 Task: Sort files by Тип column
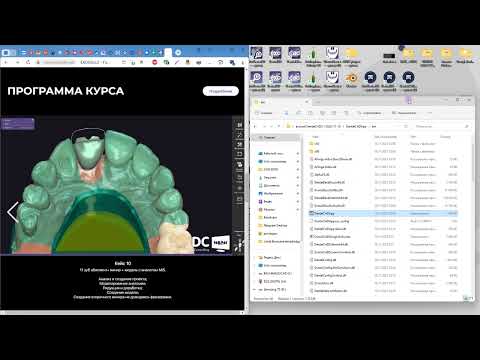pyautogui.click(x=413, y=137)
